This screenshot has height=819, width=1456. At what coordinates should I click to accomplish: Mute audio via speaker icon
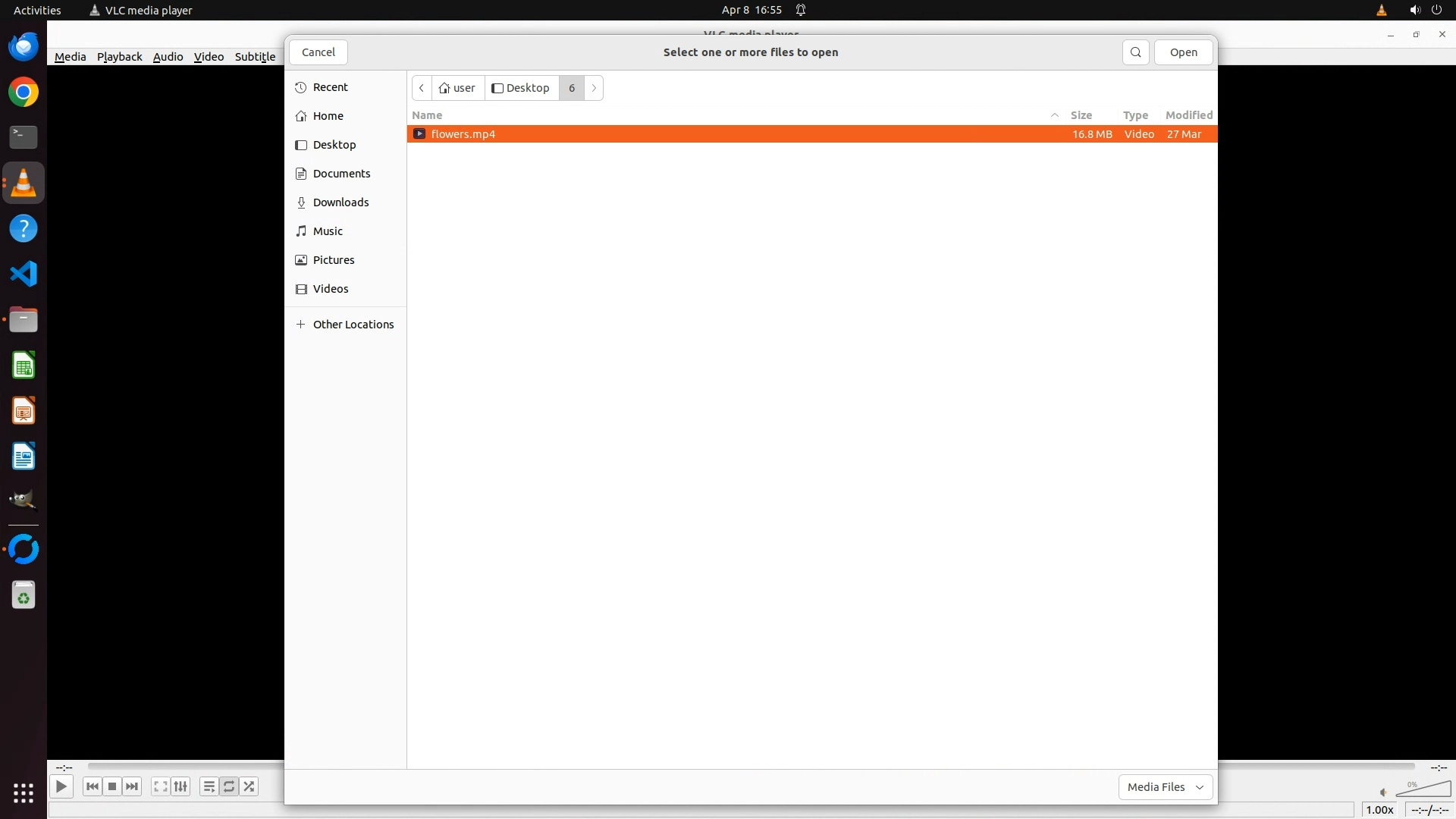click(1383, 792)
